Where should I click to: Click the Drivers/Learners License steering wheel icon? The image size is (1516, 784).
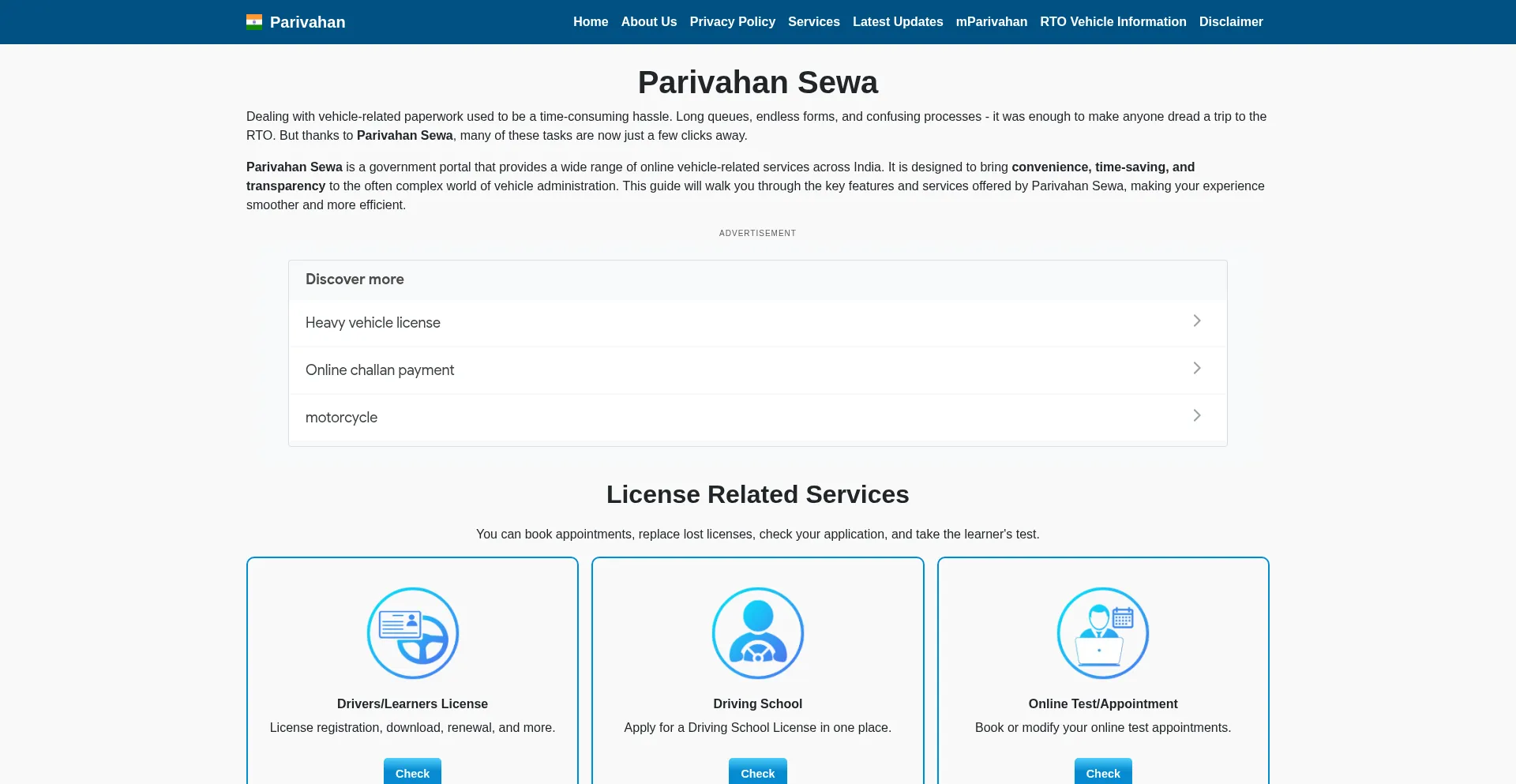(412, 633)
